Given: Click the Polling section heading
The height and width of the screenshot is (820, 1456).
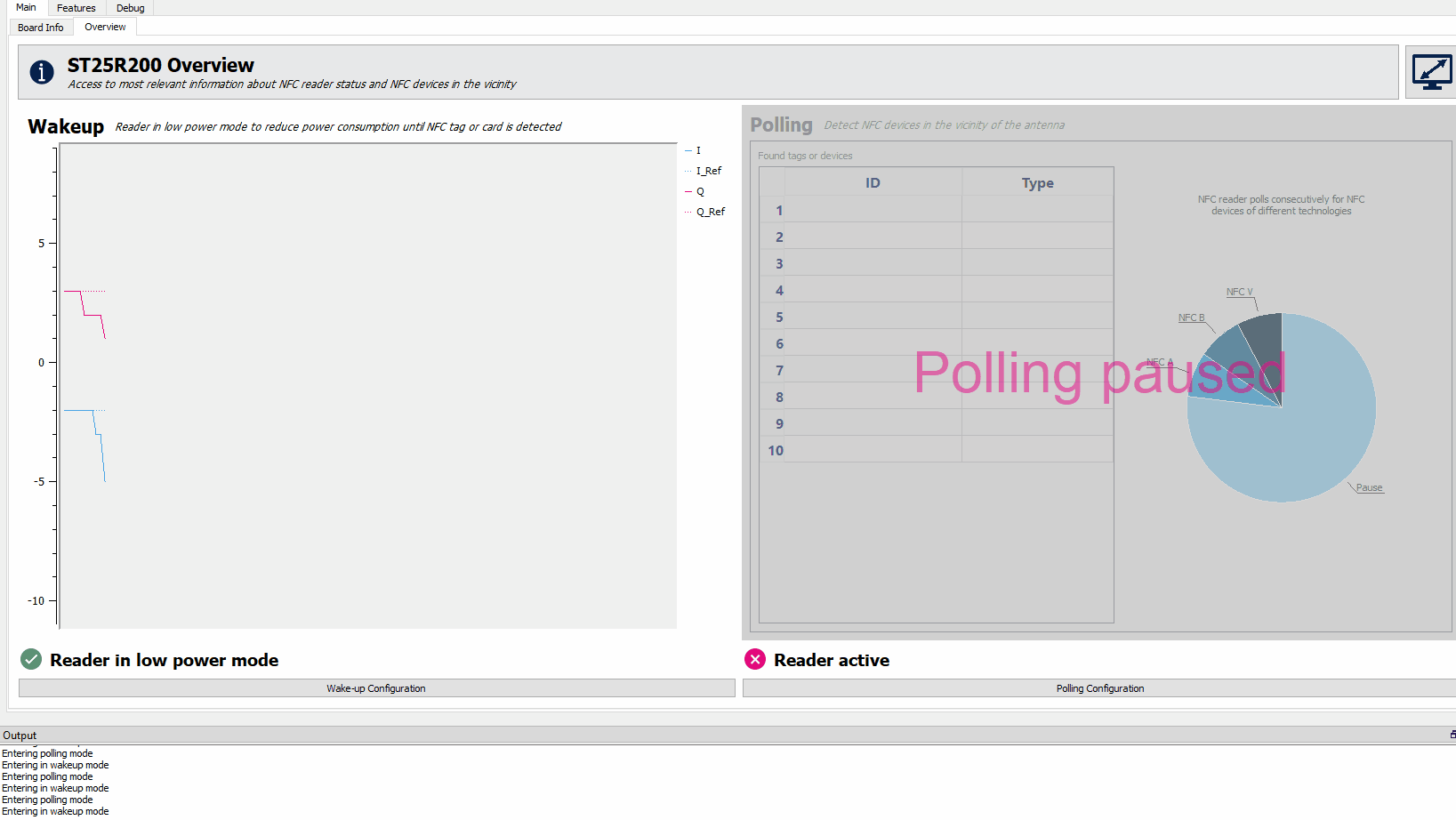Looking at the screenshot, I should (x=781, y=125).
